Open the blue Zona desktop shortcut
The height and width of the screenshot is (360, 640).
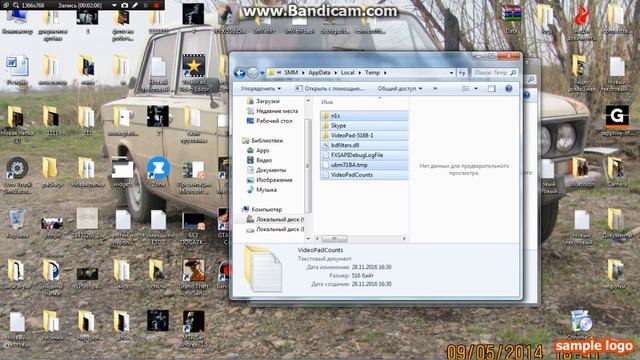coord(158,171)
